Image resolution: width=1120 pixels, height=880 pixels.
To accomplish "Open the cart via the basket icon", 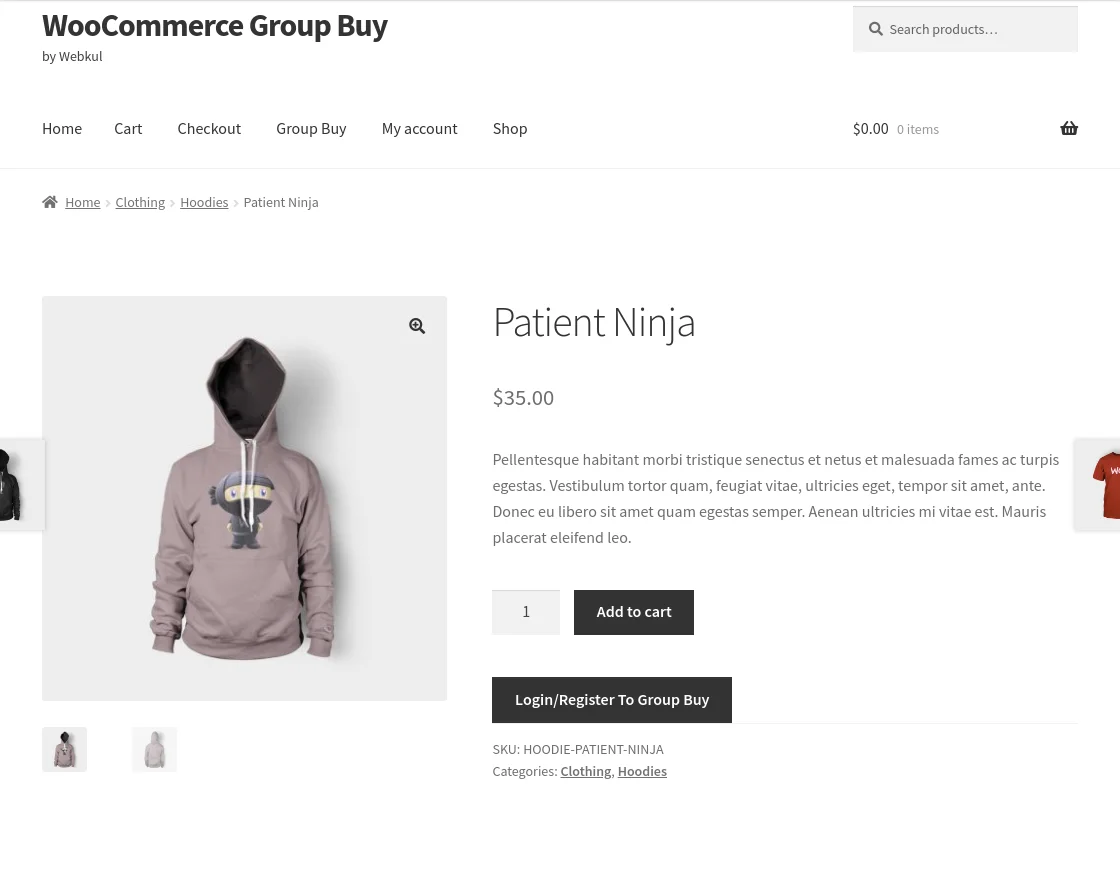I will tap(1069, 128).
